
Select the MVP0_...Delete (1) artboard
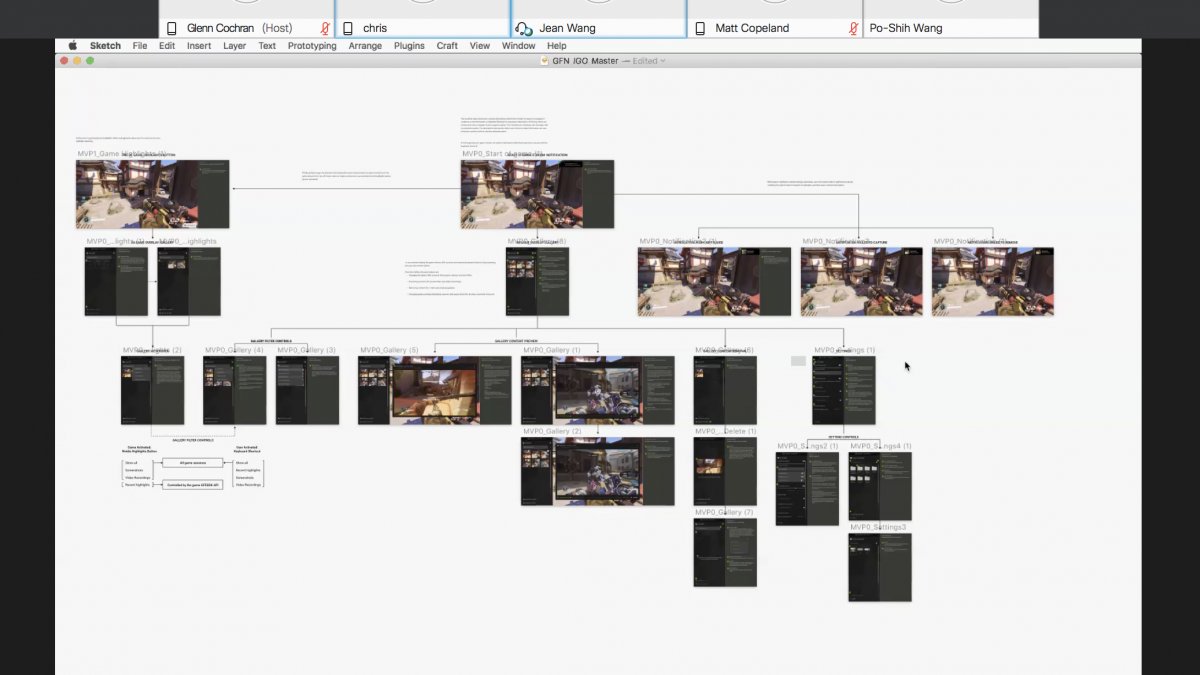tap(725, 471)
